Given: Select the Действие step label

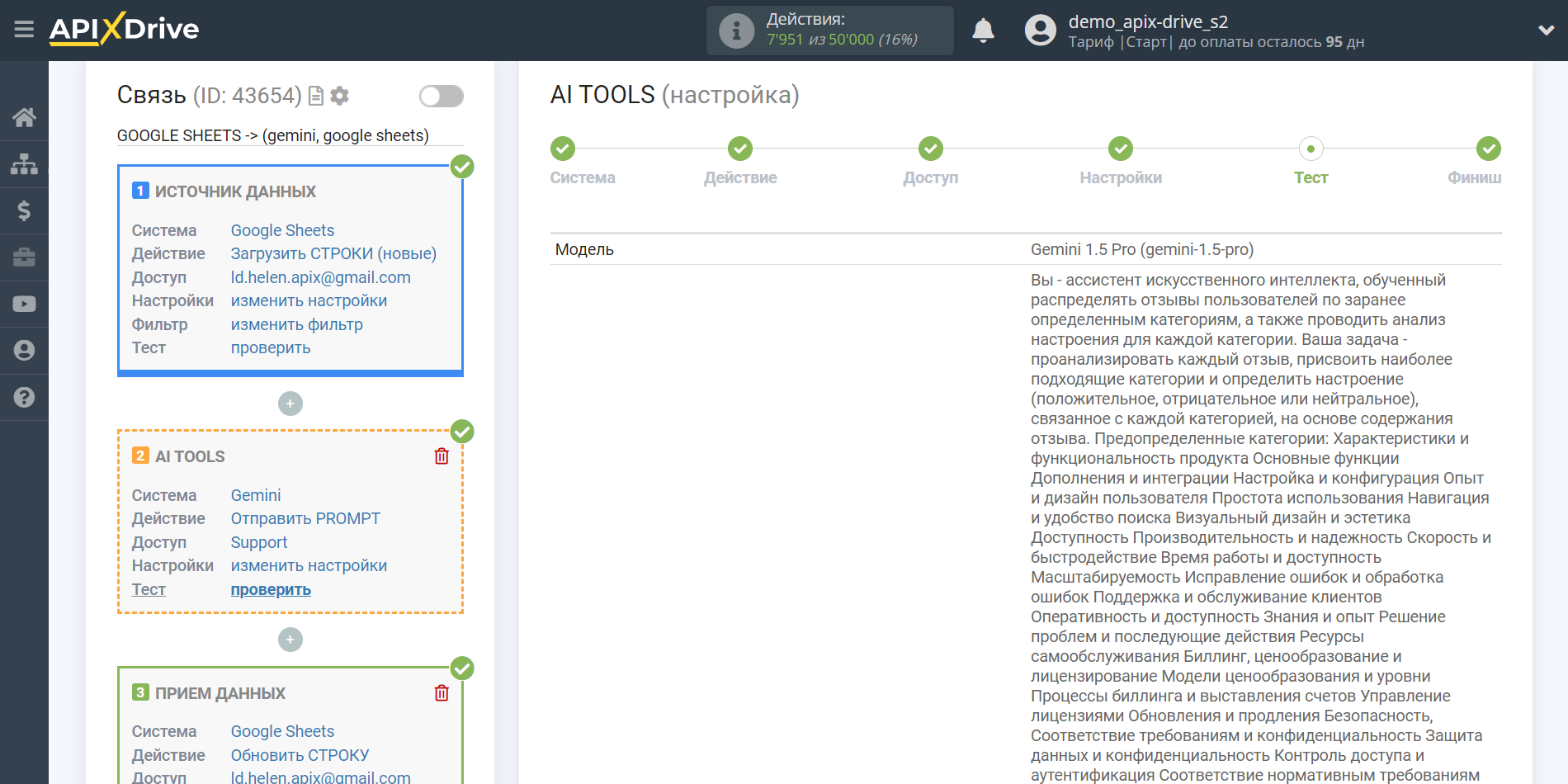Looking at the screenshot, I should (740, 177).
